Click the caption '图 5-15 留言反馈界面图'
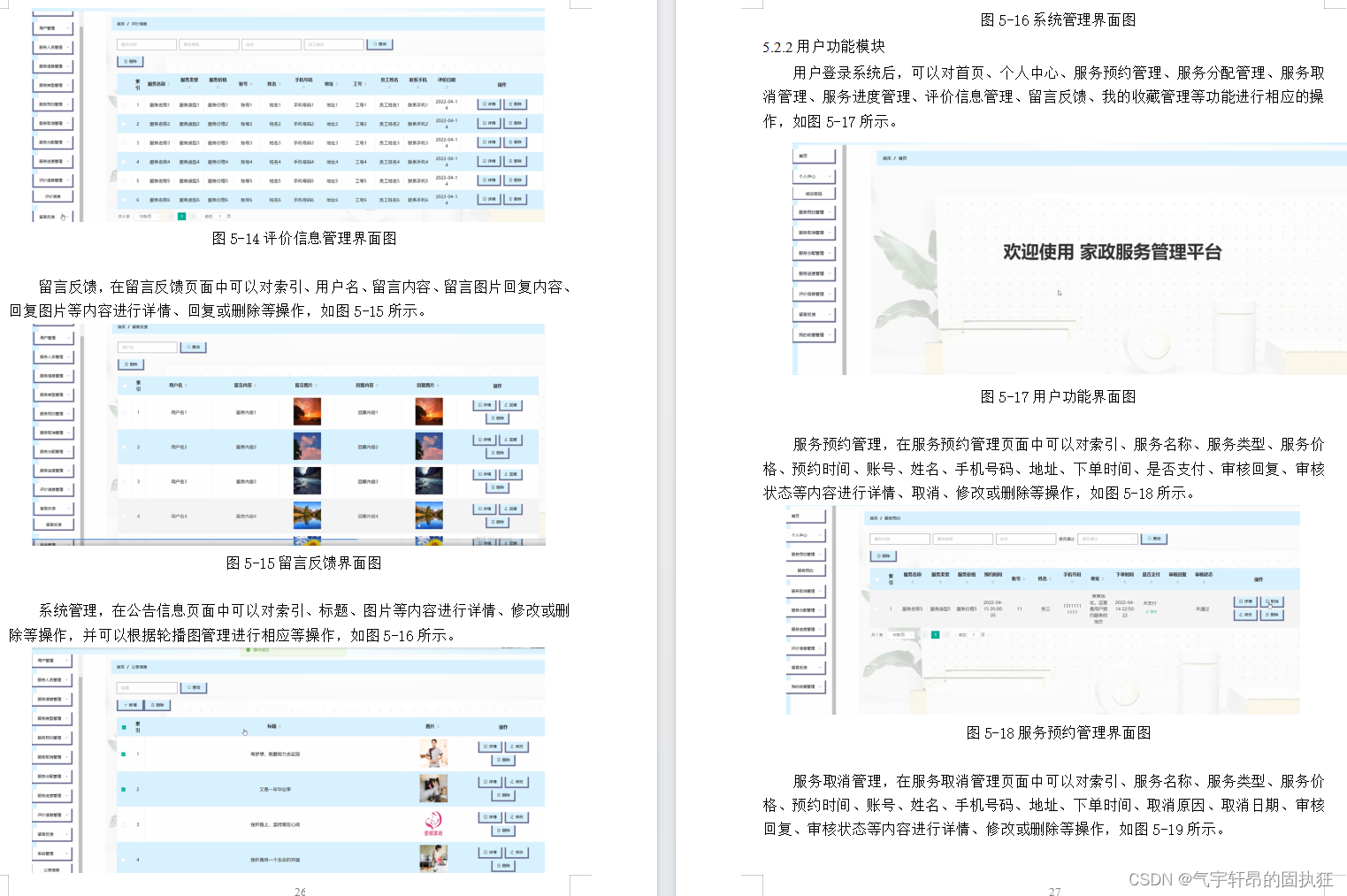 coord(304,563)
